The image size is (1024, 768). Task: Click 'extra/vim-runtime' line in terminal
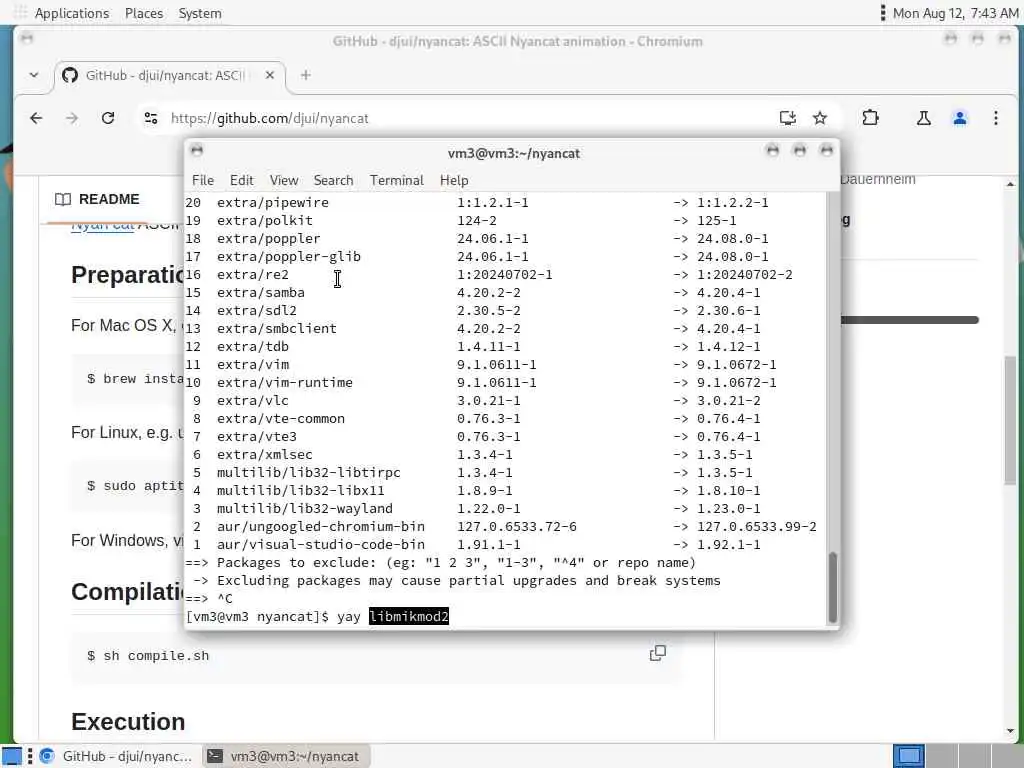(481, 383)
